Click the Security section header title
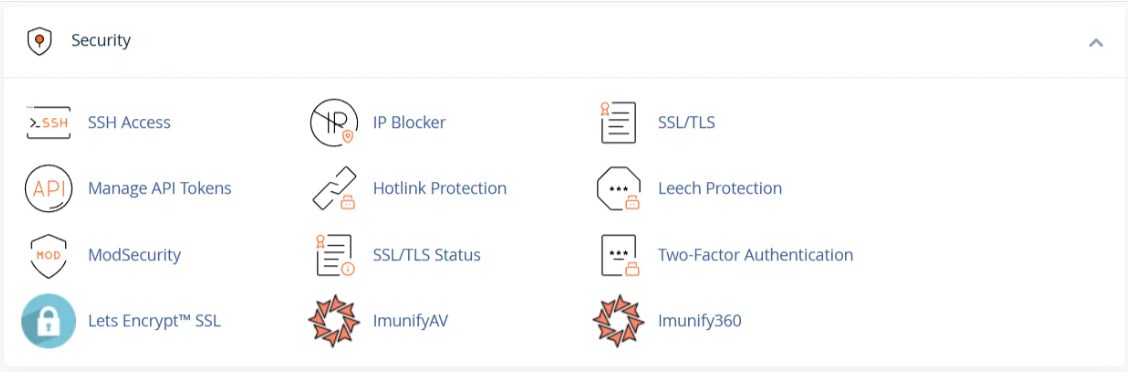Viewport: 1128px width, 373px height. pos(101,40)
